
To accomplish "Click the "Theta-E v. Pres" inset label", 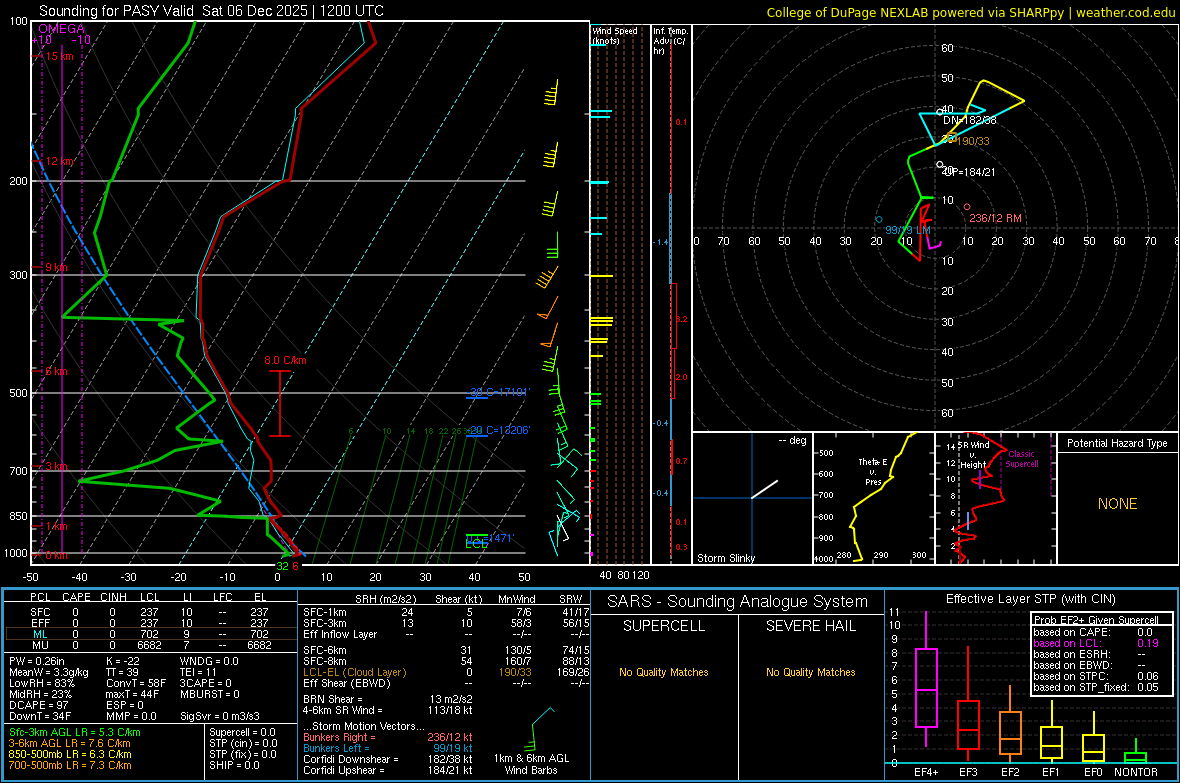I will [x=873, y=472].
